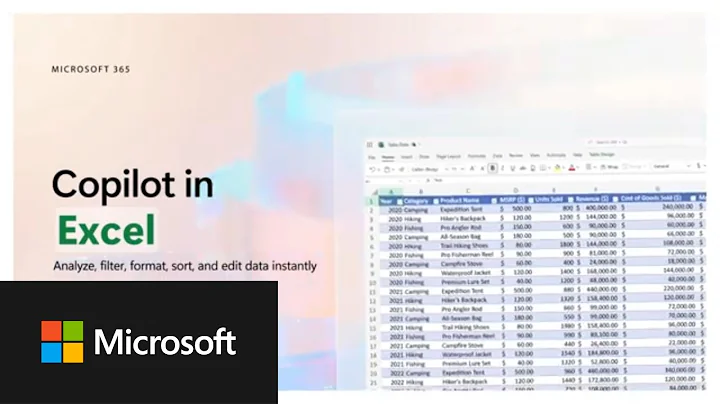Viewport: 720px width, 404px height.
Task: Toggle Italic formatting in the ribbon
Action: 502,168
